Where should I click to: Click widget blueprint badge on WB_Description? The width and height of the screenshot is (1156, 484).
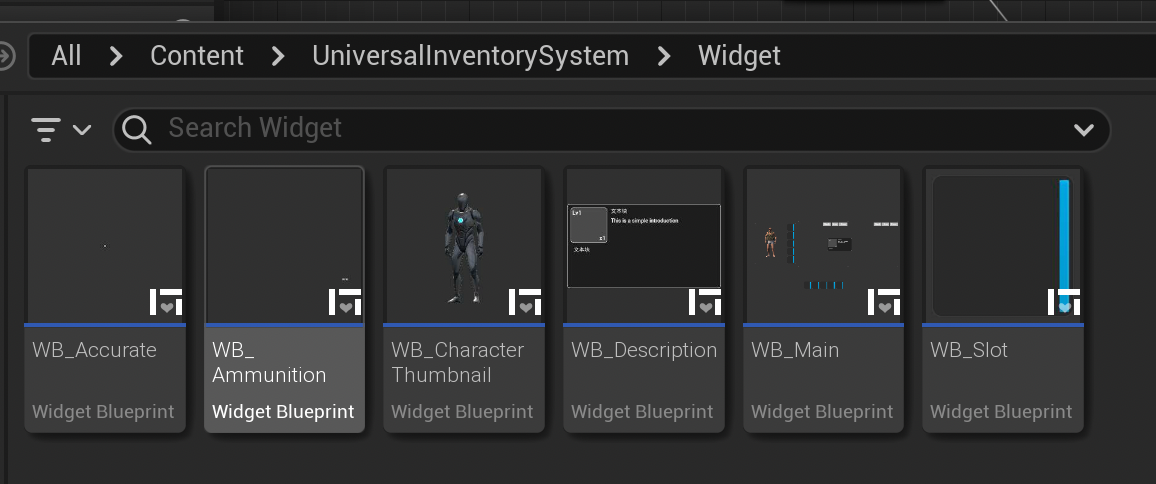tap(705, 301)
